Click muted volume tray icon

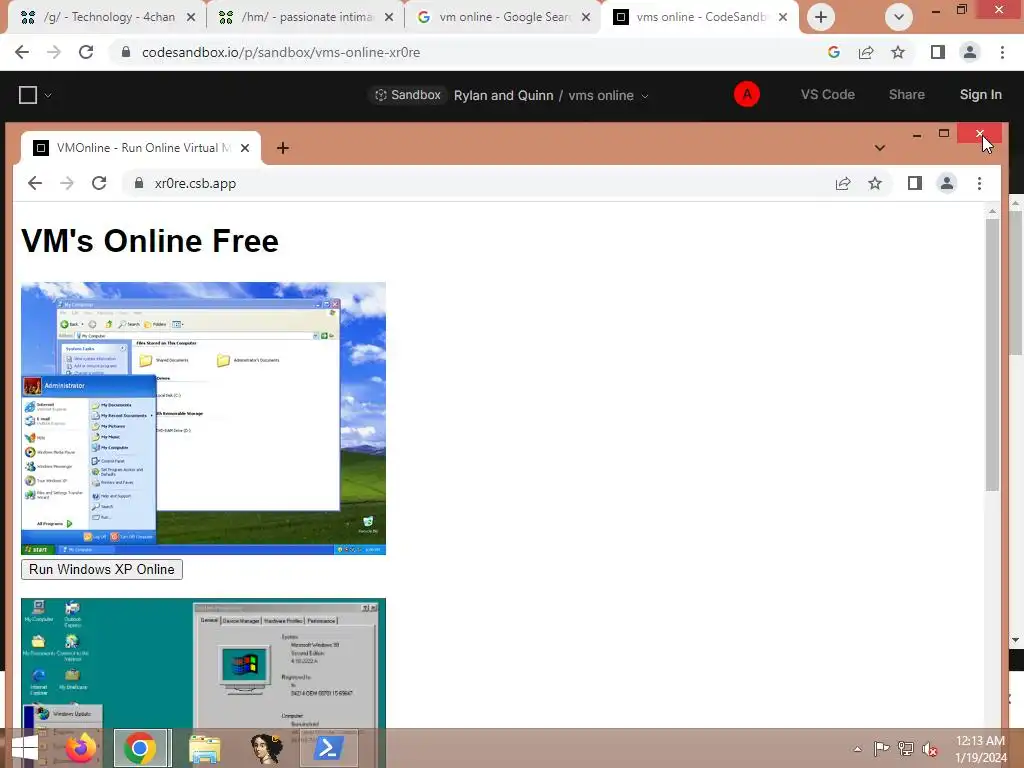(929, 749)
